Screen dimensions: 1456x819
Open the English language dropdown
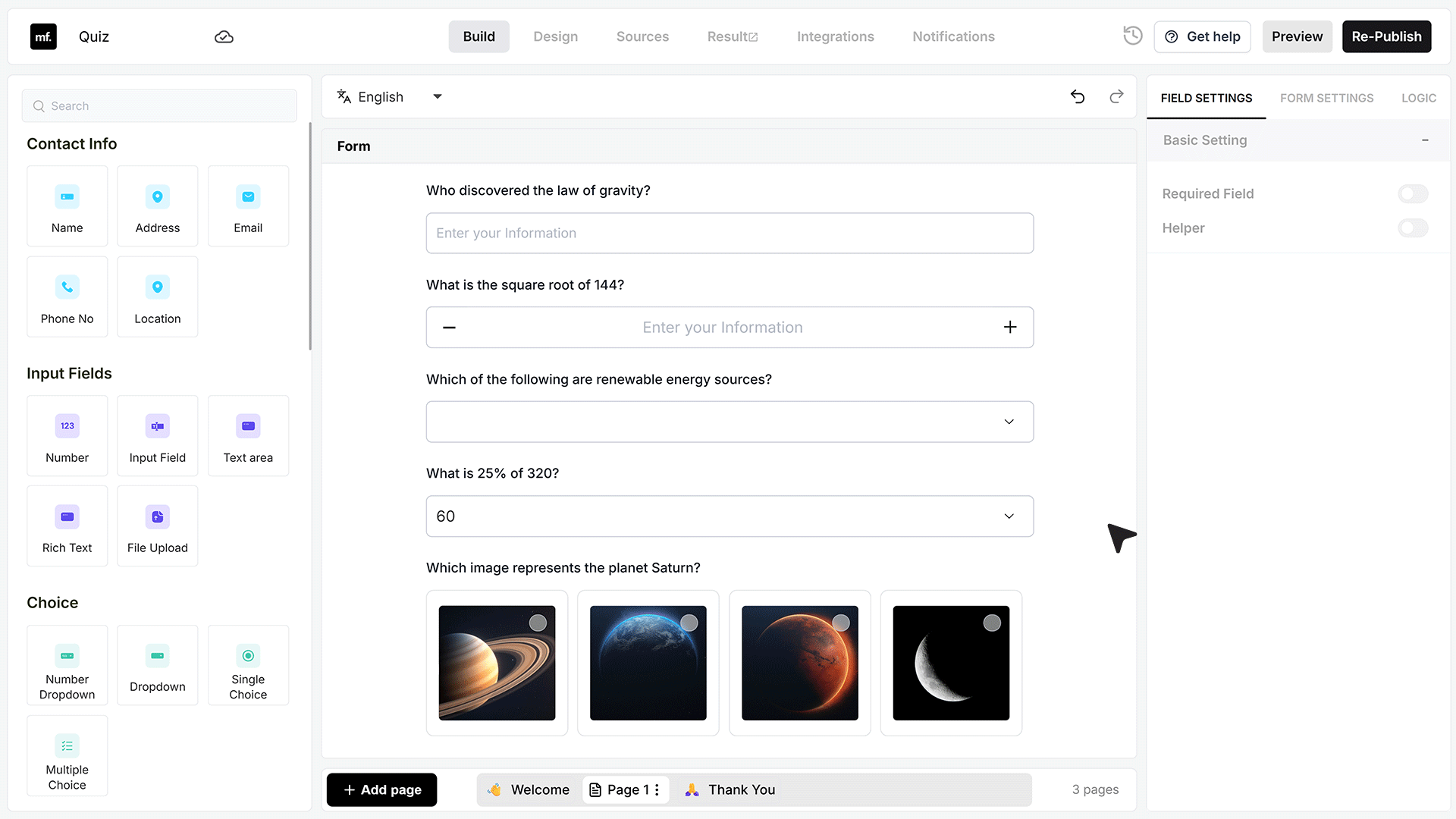tap(390, 96)
